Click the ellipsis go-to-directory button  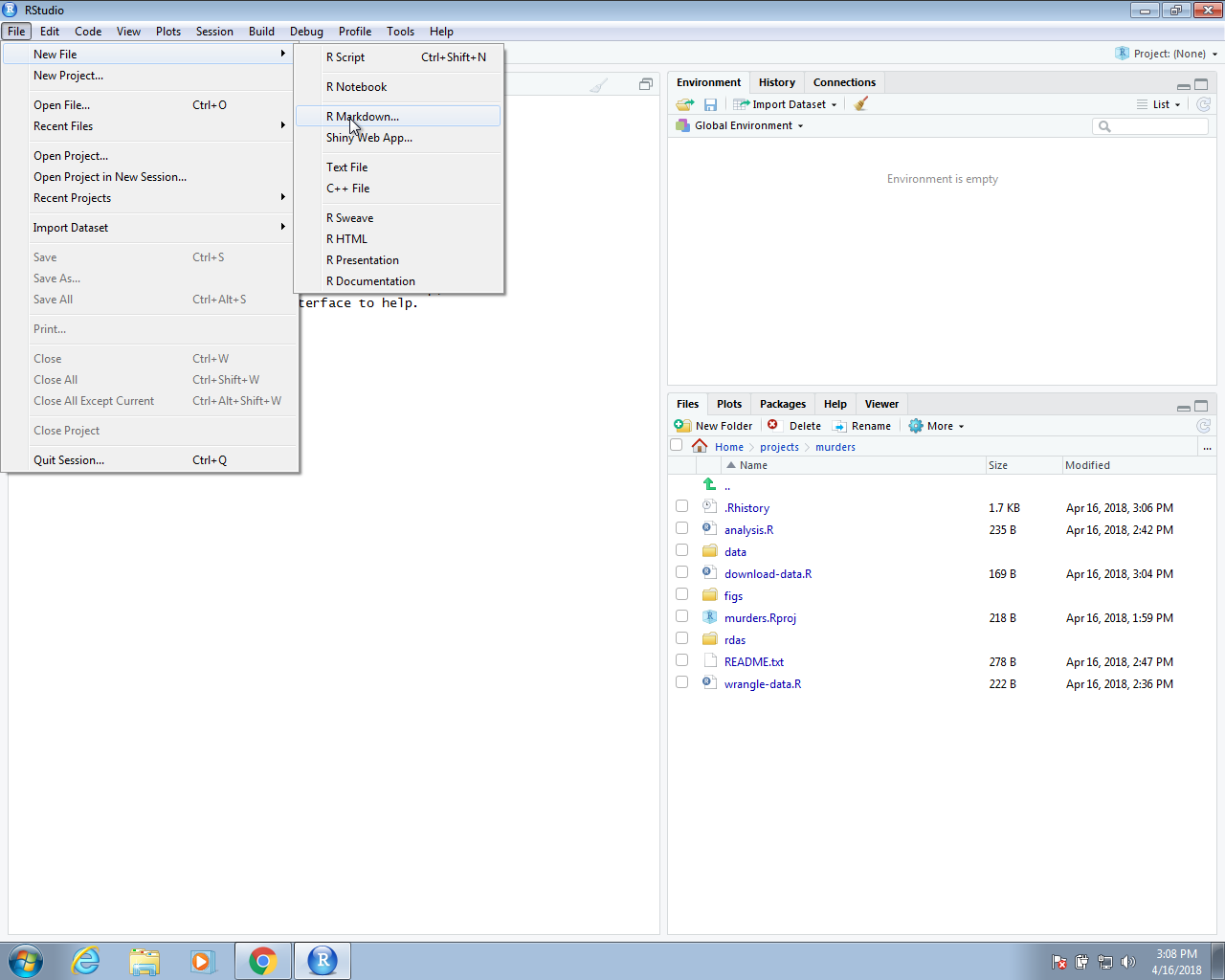(1207, 447)
